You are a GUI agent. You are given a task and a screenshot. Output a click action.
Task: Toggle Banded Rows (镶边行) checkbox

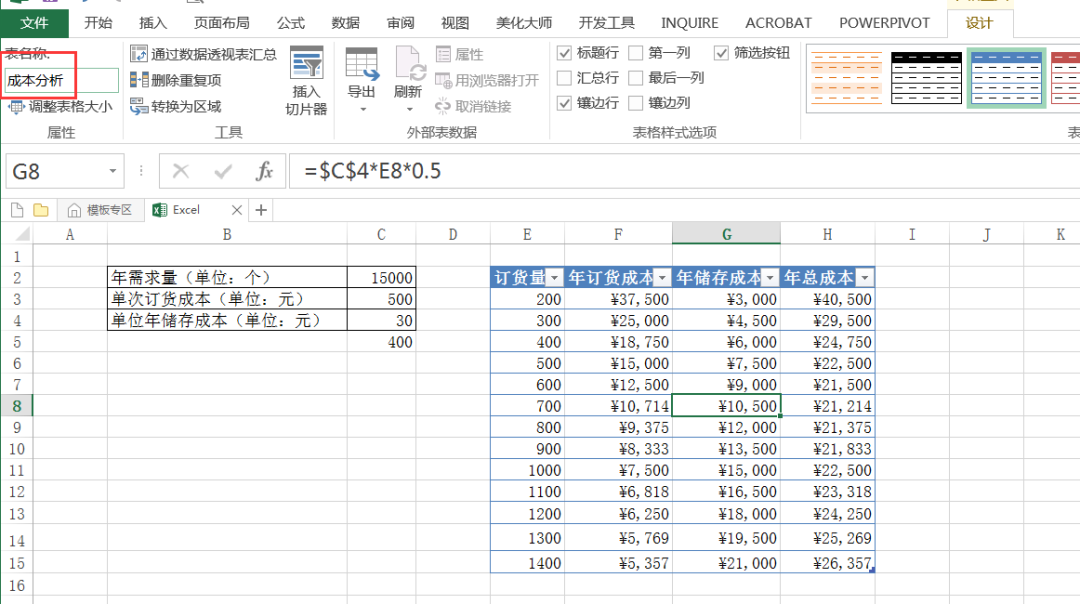coord(564,103)
